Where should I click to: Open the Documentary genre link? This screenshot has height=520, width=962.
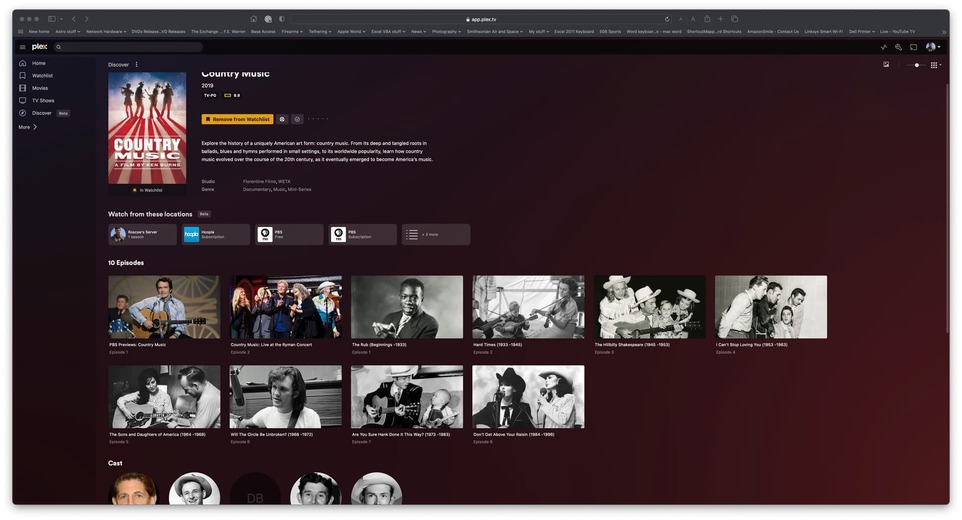[x=256, y=189]
